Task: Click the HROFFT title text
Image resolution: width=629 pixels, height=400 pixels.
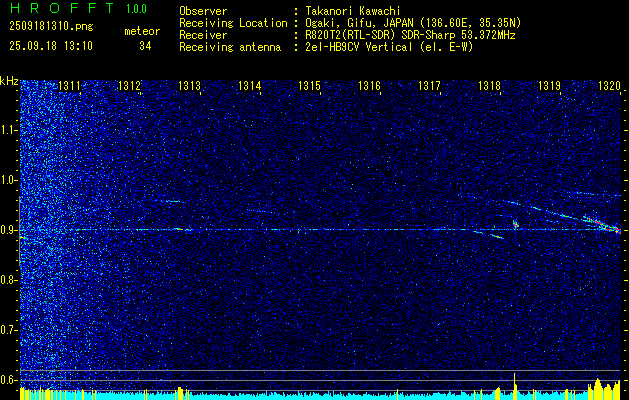Action: point(62,8)
